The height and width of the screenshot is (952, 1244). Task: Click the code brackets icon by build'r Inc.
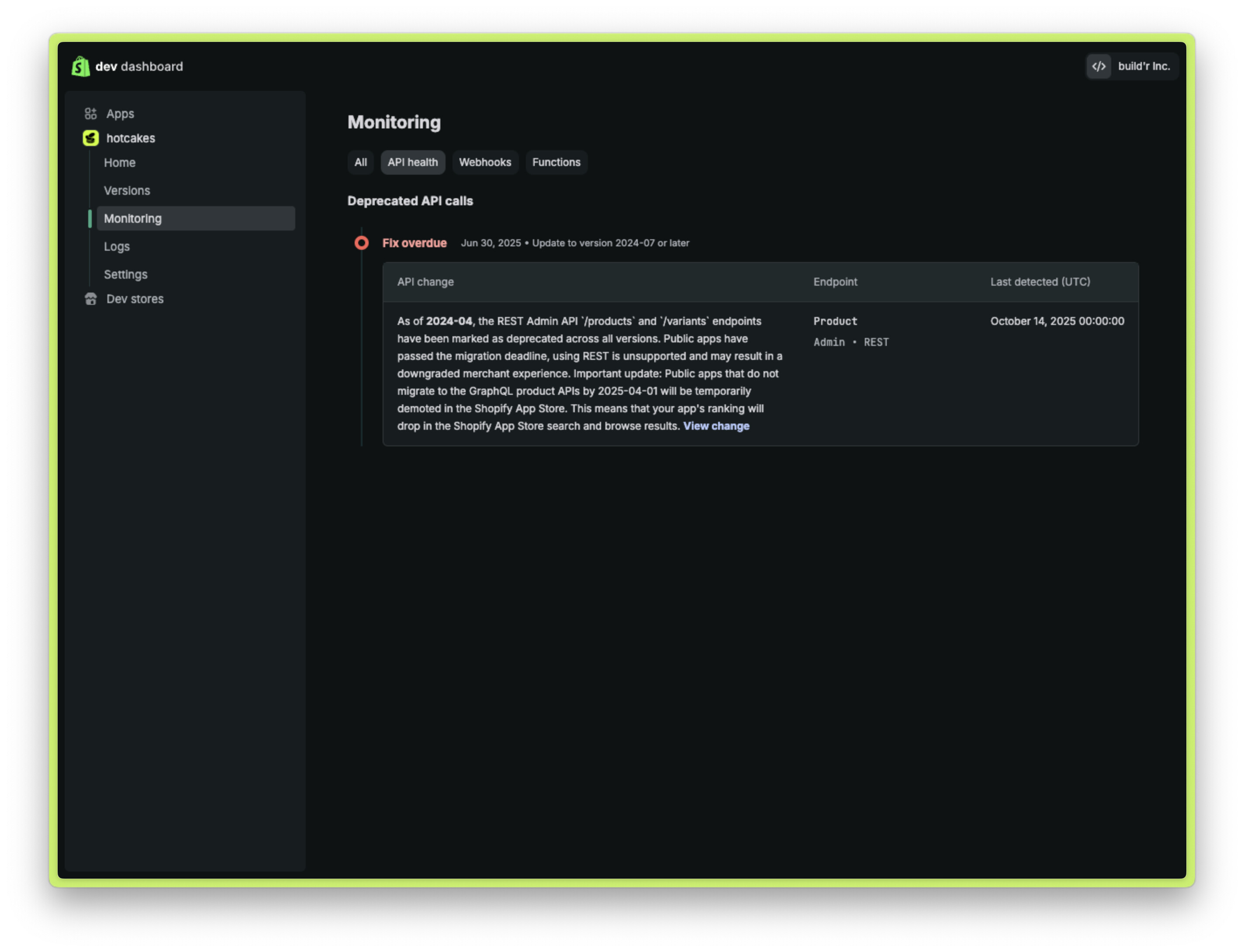(1099, 66)
